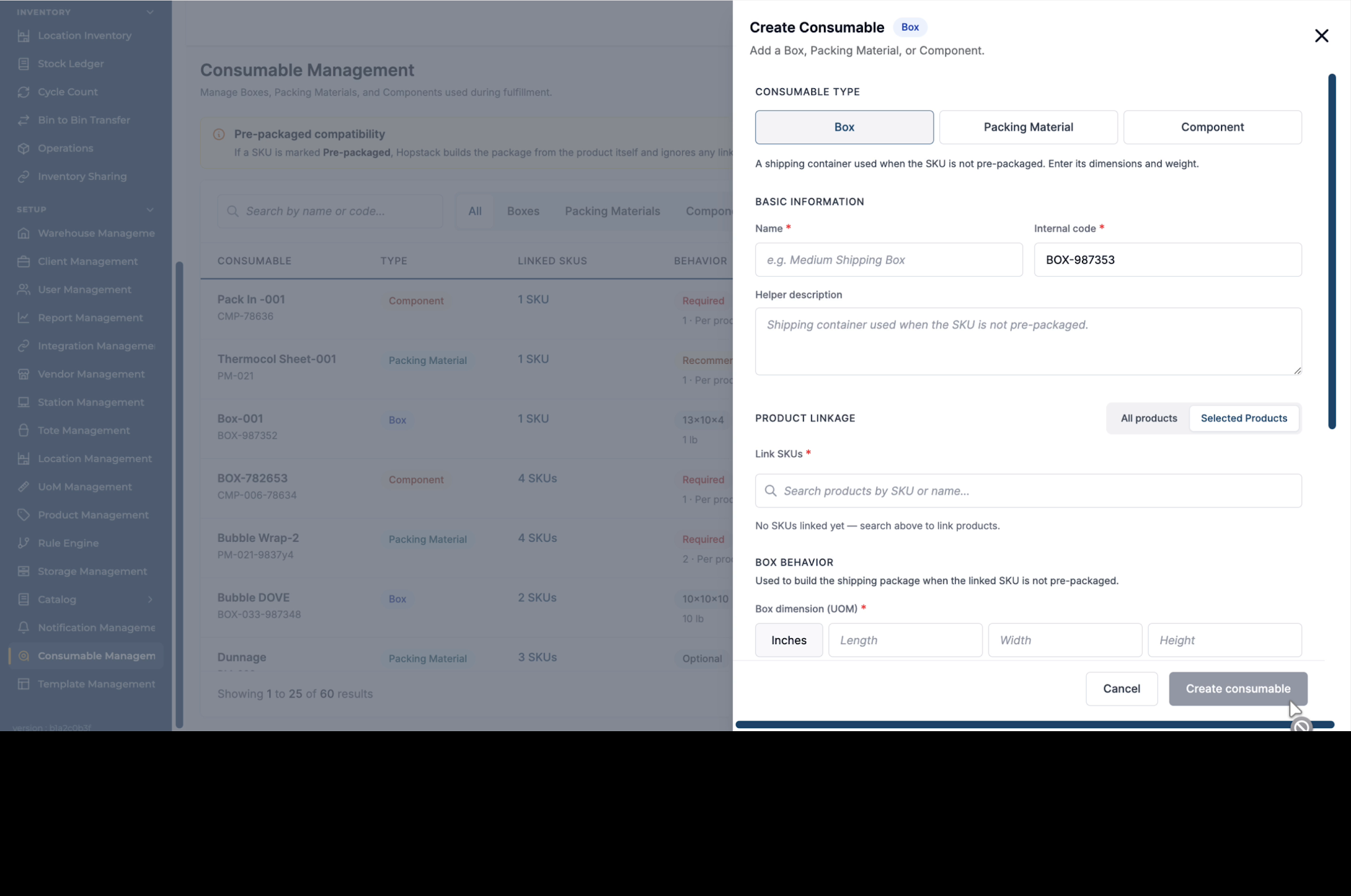The width and height of the screenshot is (1351, 896).
Task: Click the Rule Engine branch icon
Action: pos(24,543)
